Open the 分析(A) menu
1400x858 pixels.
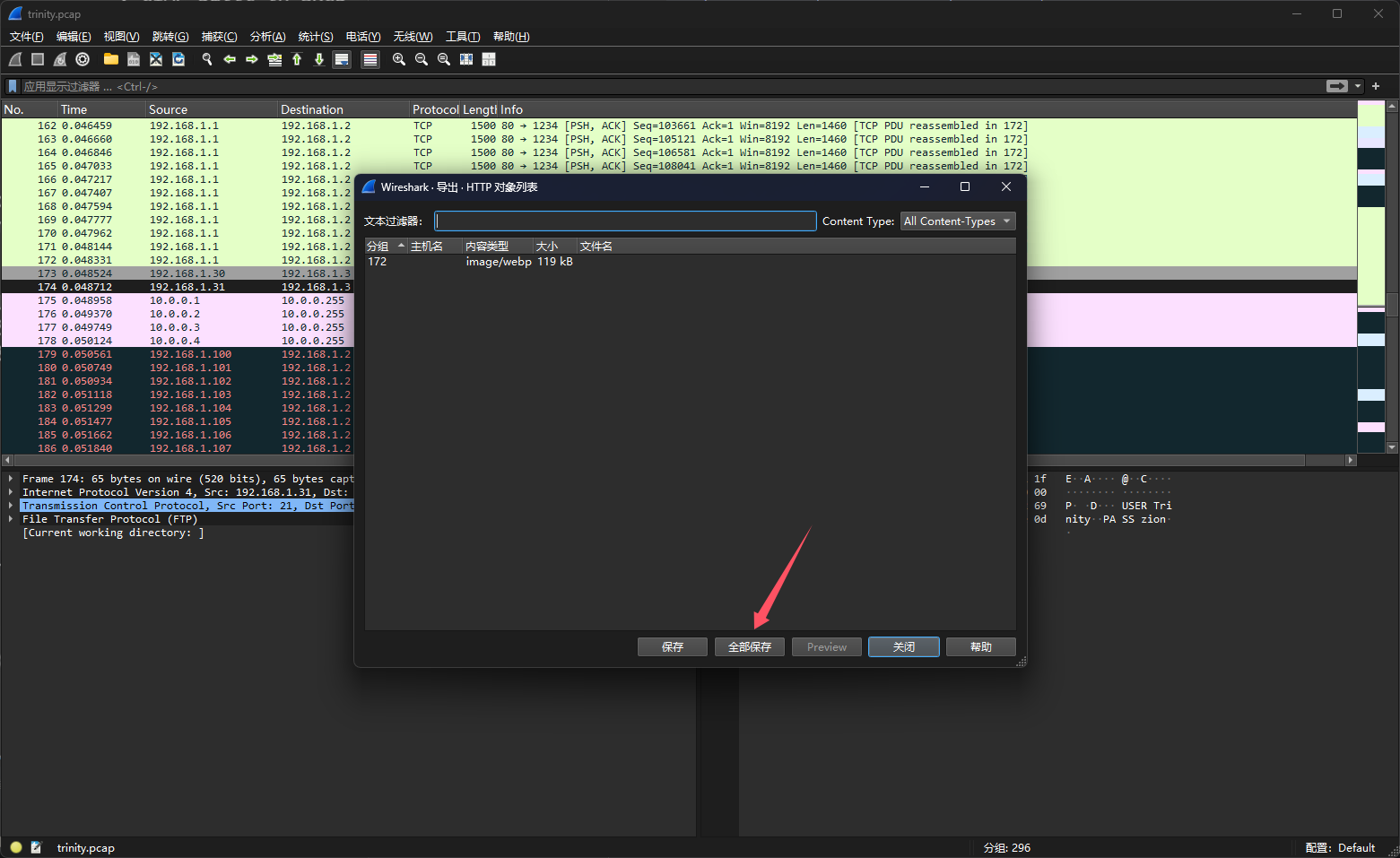[267, 37]
